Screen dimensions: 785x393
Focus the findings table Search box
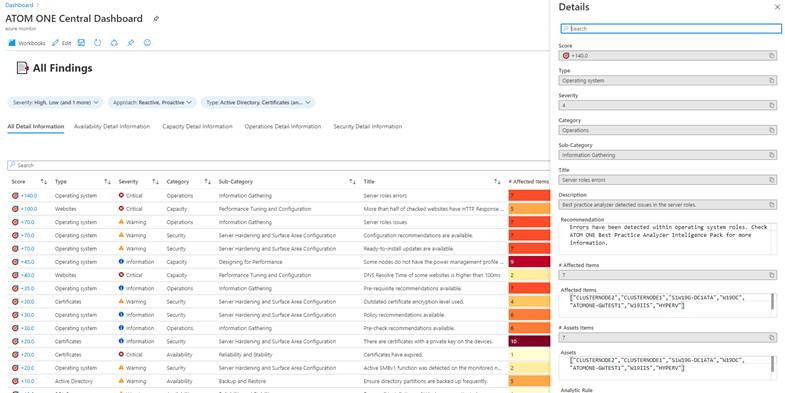point(278,165)
